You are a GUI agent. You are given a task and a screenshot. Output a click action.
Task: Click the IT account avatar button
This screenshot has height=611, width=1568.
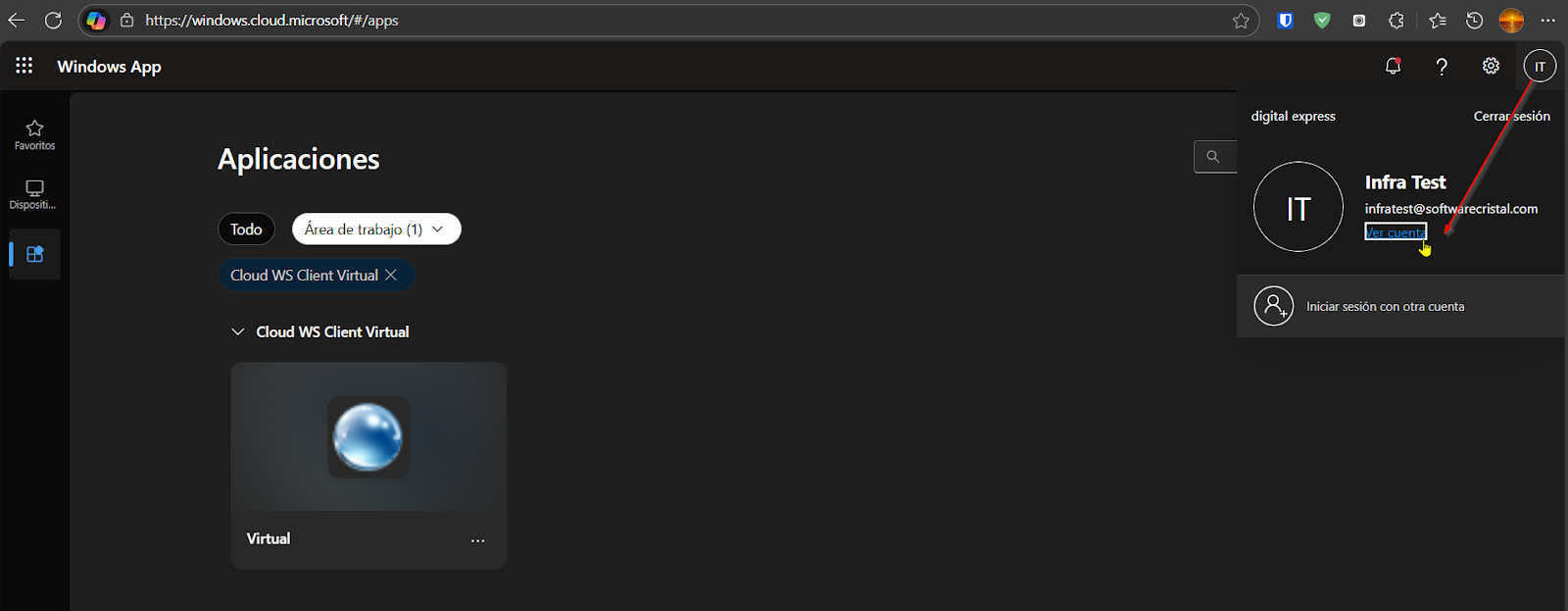(x=1540, y=66)
